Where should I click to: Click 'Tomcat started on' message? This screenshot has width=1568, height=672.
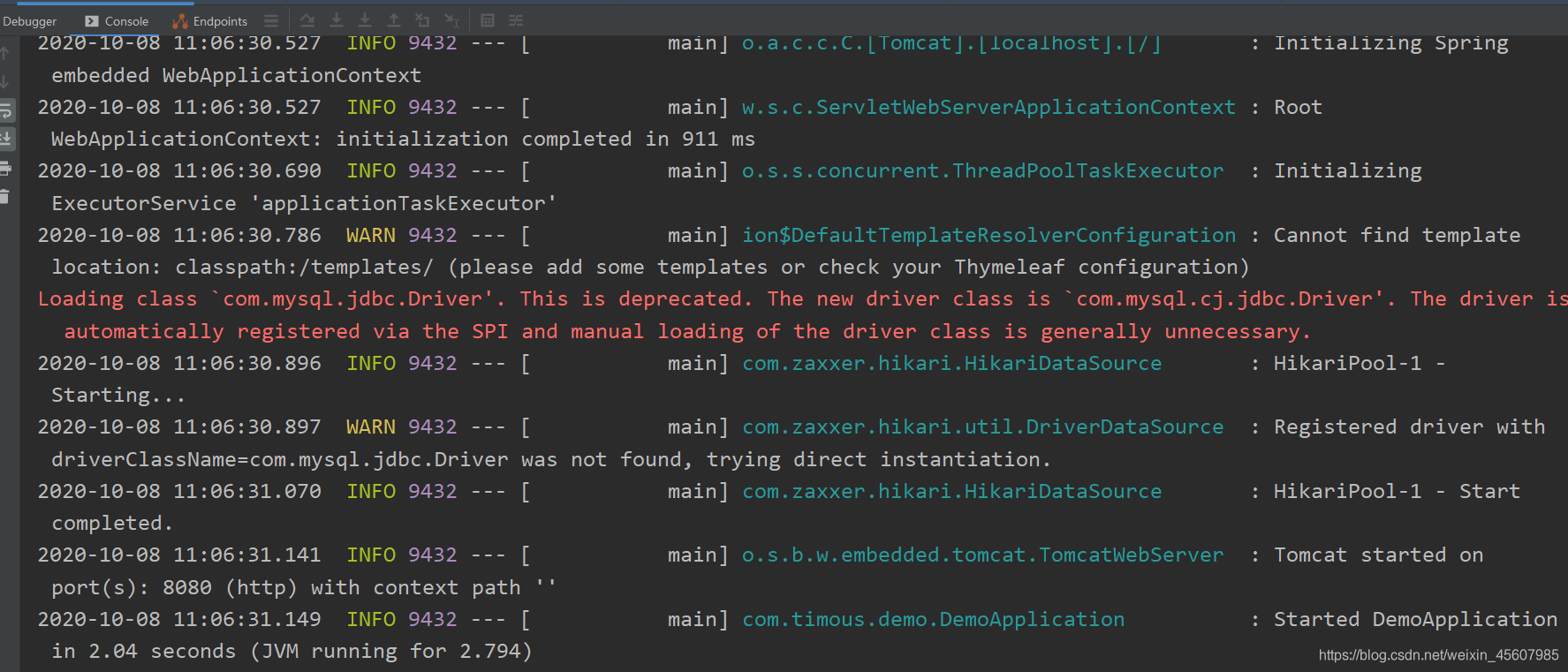(1378, 555)
